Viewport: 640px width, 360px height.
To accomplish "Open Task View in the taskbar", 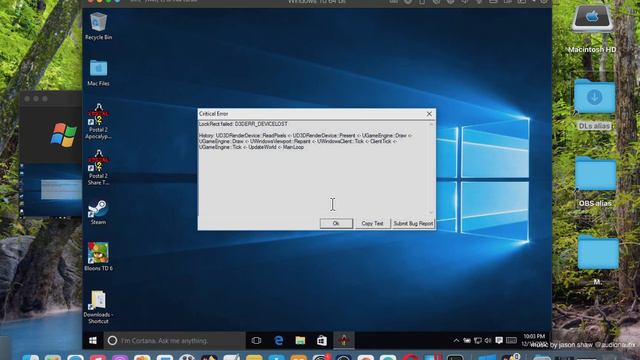I will coord(256,340).
